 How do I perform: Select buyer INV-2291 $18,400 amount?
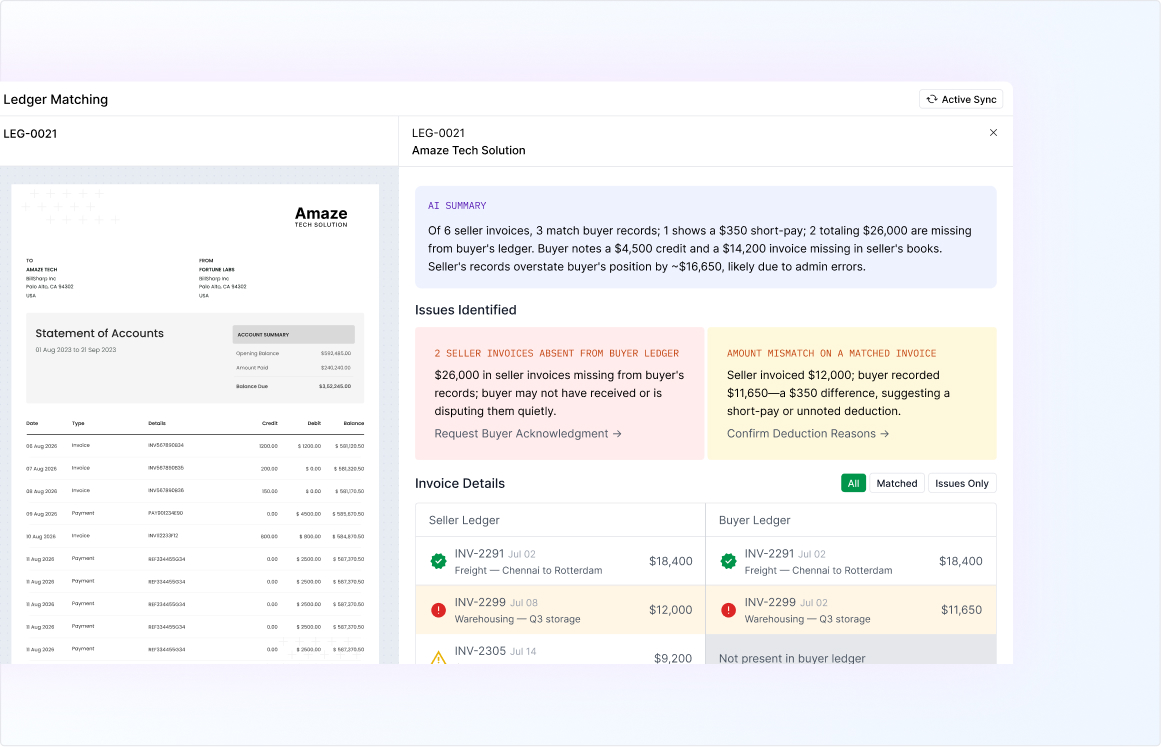click(x=960, y=561)
